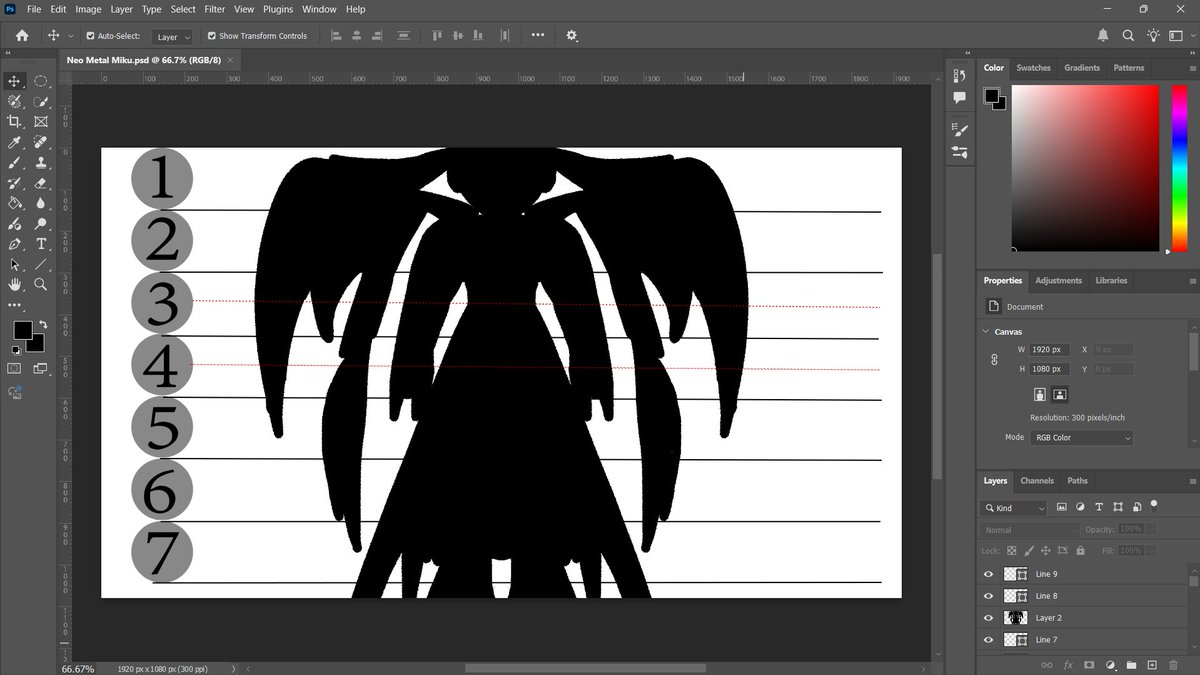This screenshot has width=1200, height=675.
Task: Select the Brush tool
Action: 15,162
